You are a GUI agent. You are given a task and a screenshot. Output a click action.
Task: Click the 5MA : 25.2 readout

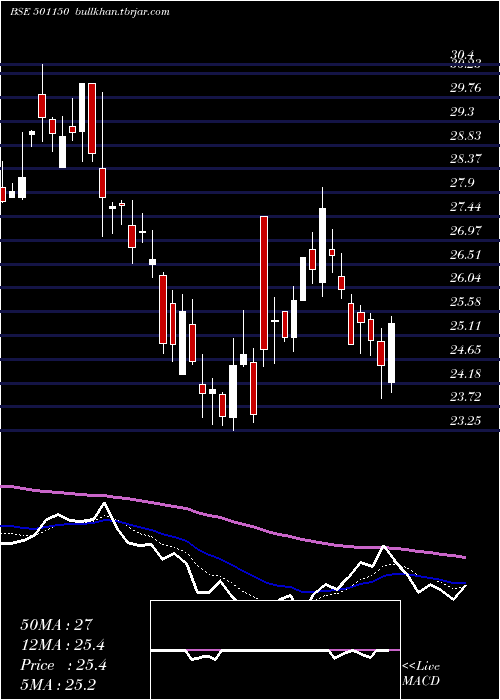(58, 685)
